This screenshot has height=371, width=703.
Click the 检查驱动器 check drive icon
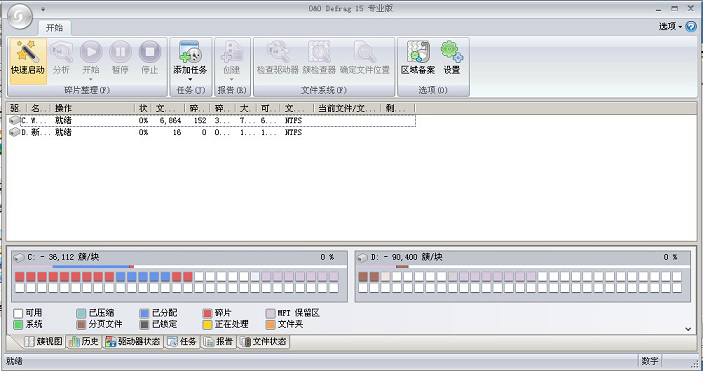pos(278,52)
